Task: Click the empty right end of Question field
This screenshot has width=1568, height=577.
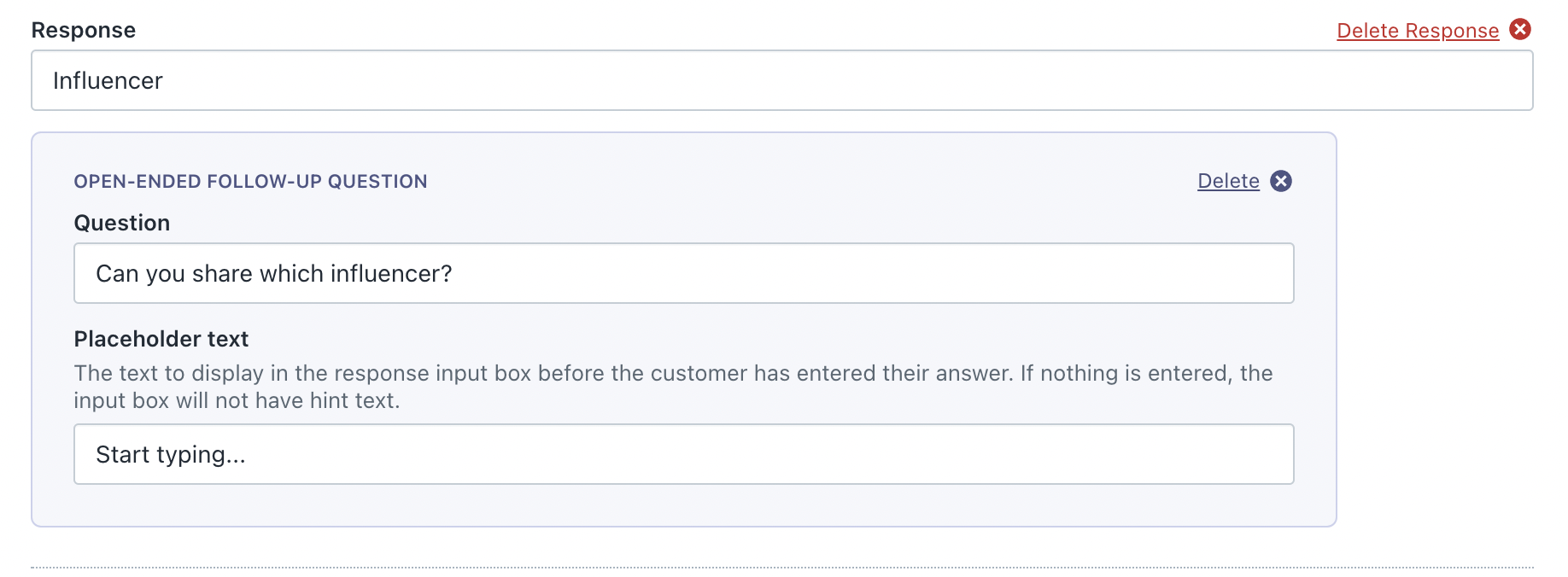Action: (x=1196, y=273)
